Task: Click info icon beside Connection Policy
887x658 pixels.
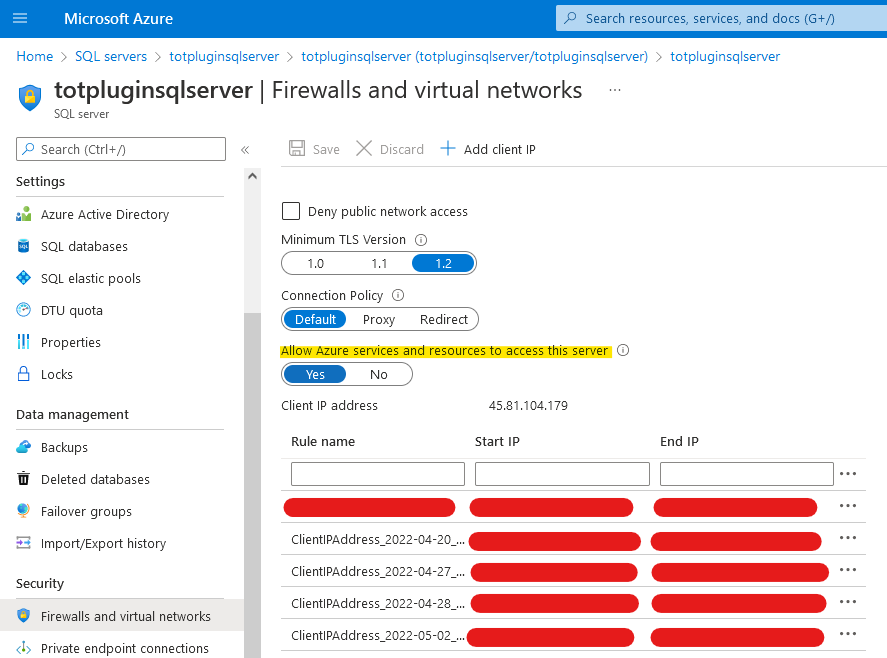Action: [398, 296]
